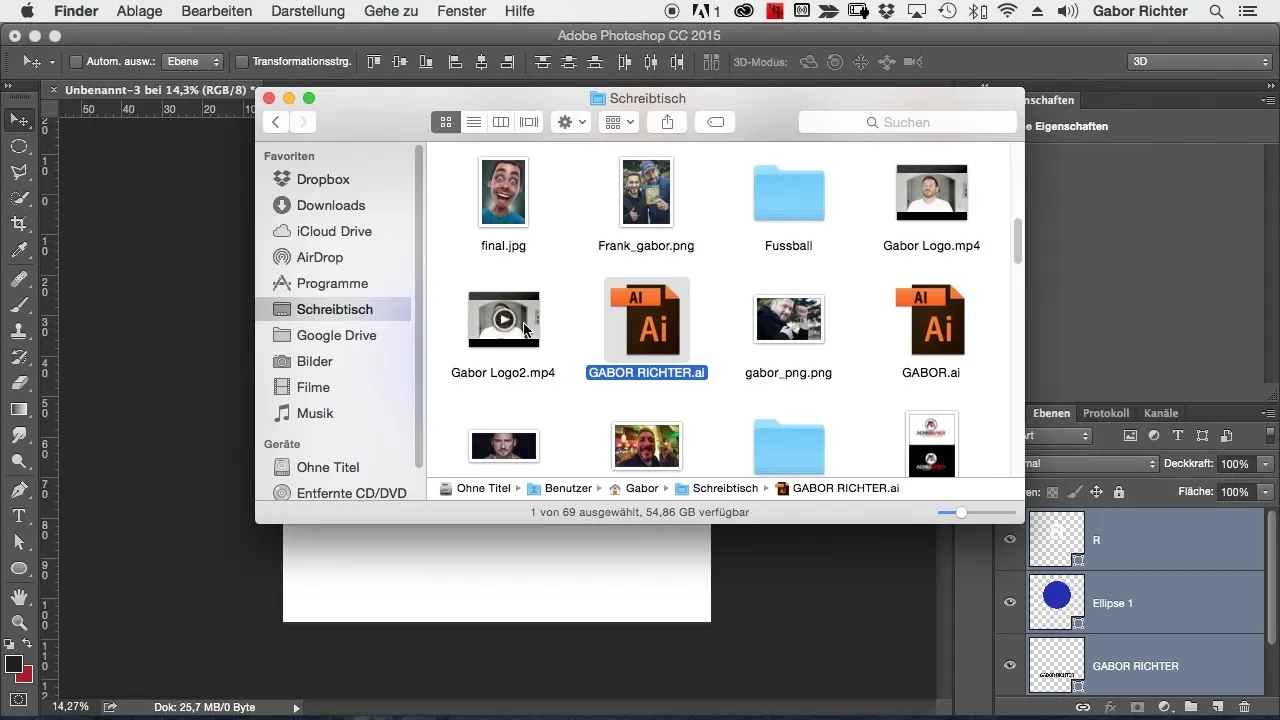Switch Finder to list view
The height and width of the screenshot is (720, 1280).
(474, 122)
